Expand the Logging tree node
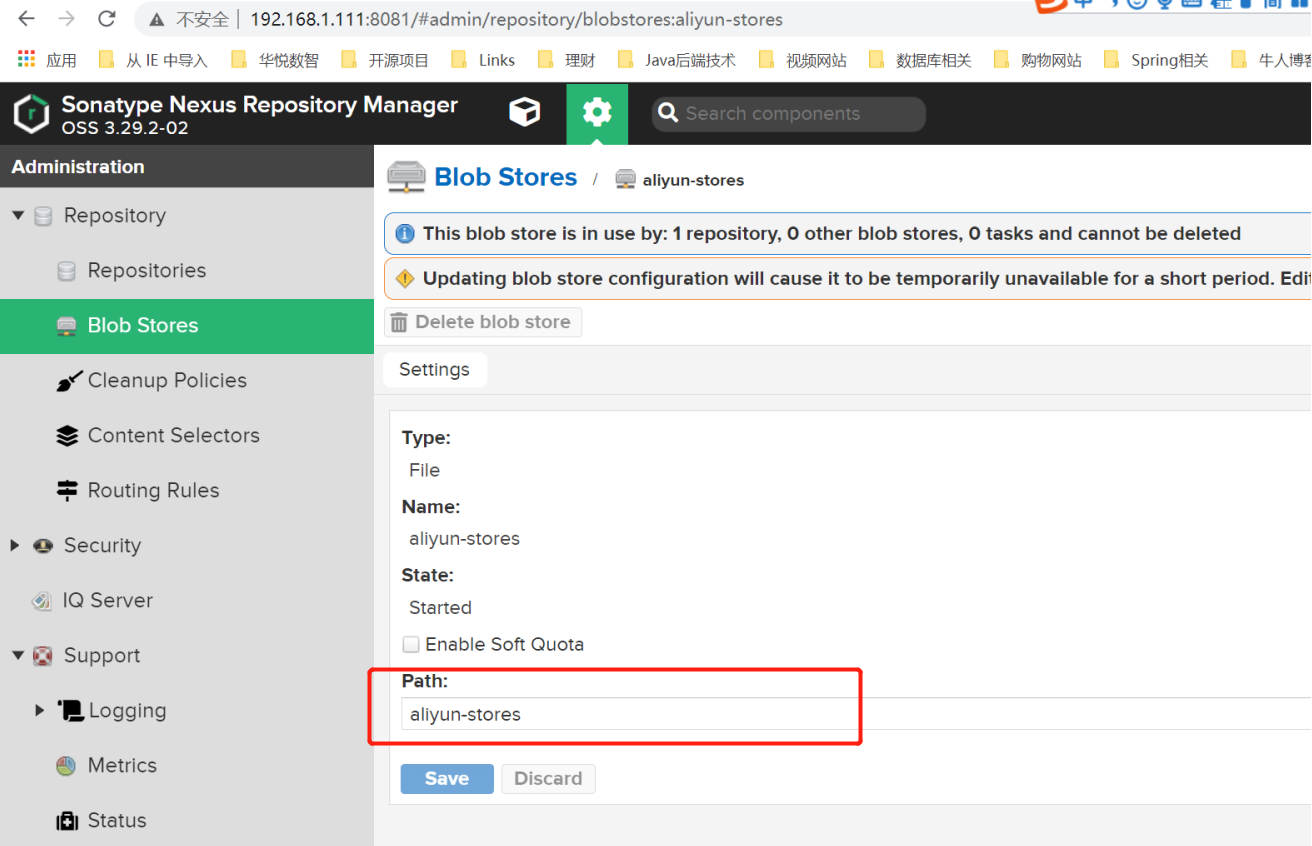This screenshot has height=846, width=1312. coord(40,711)
